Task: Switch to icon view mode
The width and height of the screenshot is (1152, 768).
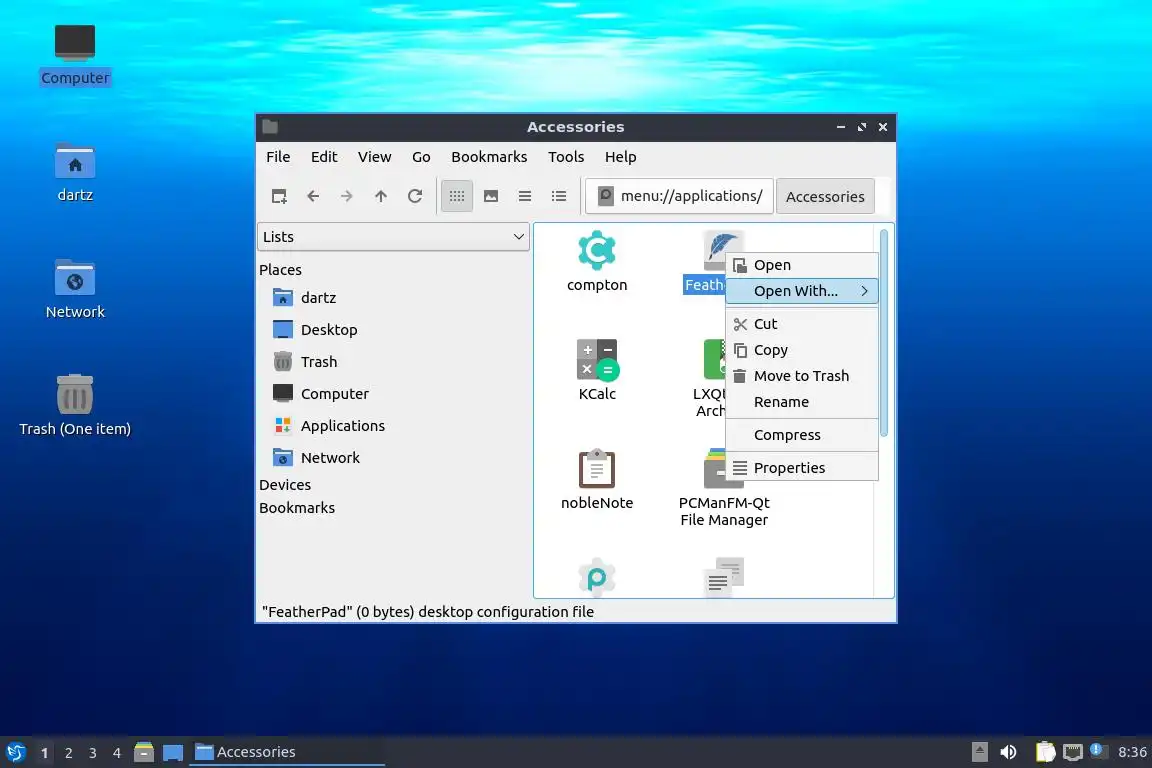Action: tap(457, 196)
